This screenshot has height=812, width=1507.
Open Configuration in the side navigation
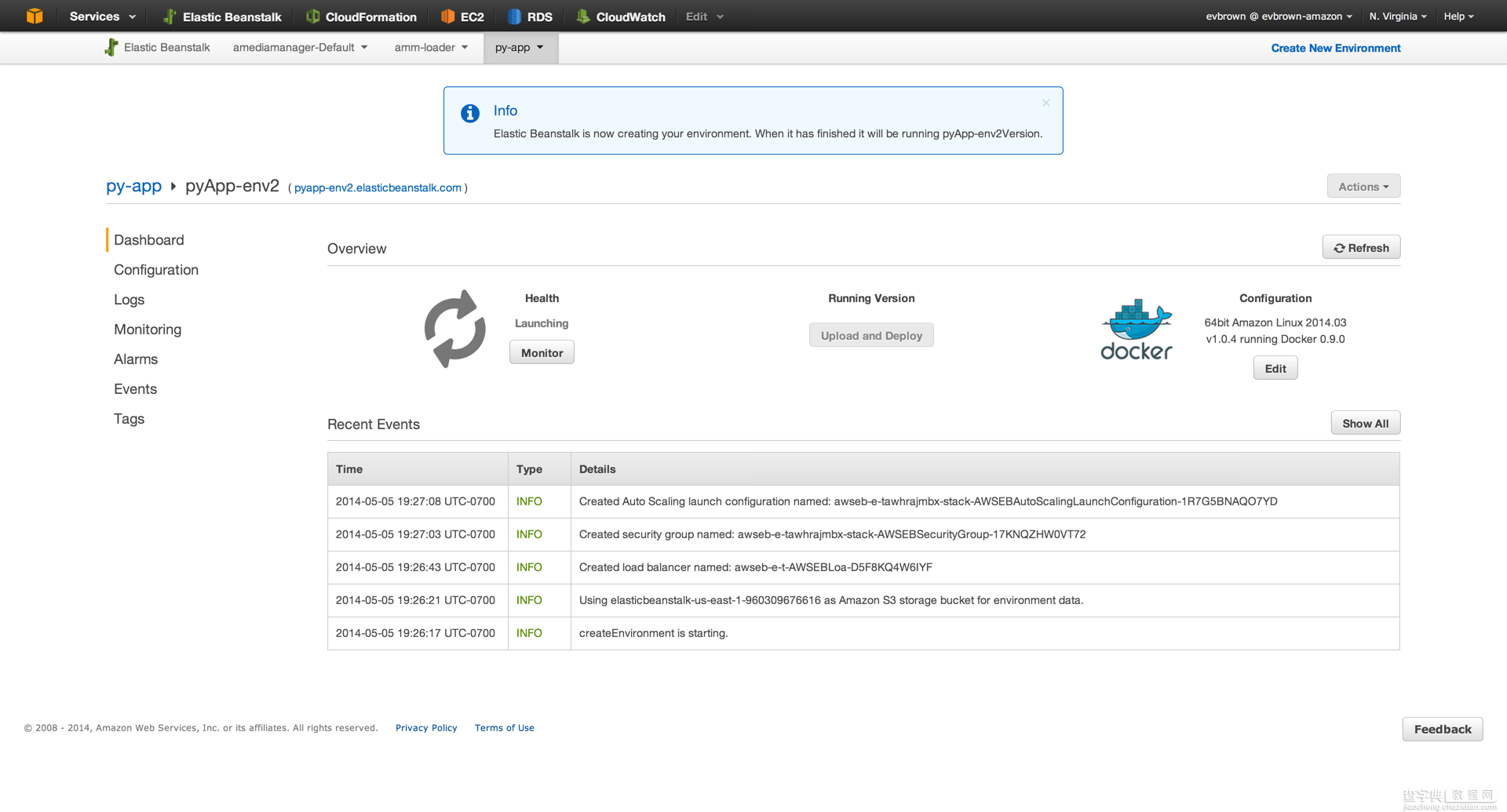coord(156,270)
